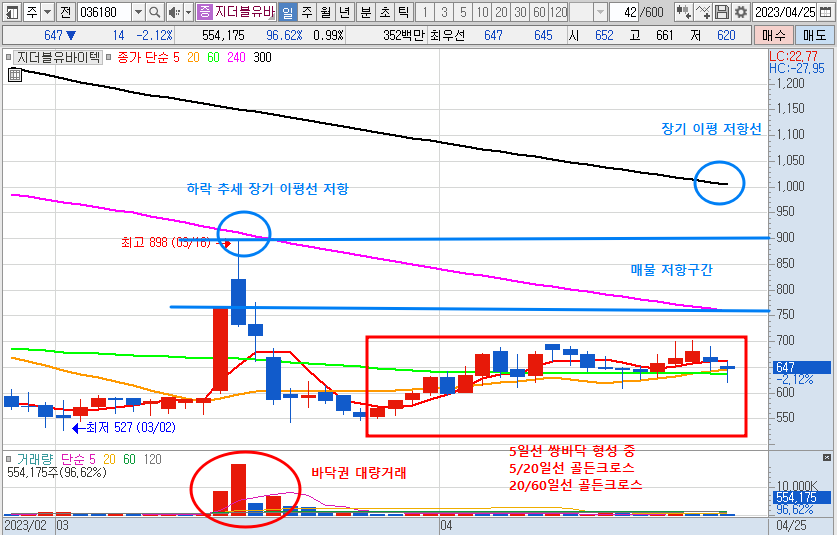Open chart settings gear icon

point(740,12)
